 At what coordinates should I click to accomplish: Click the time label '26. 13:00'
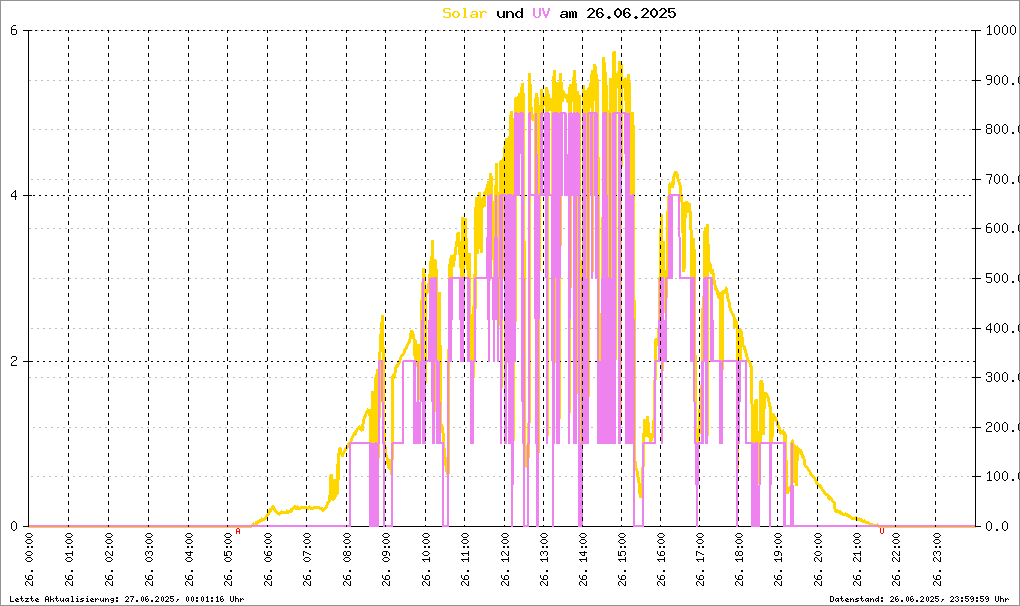544,560
